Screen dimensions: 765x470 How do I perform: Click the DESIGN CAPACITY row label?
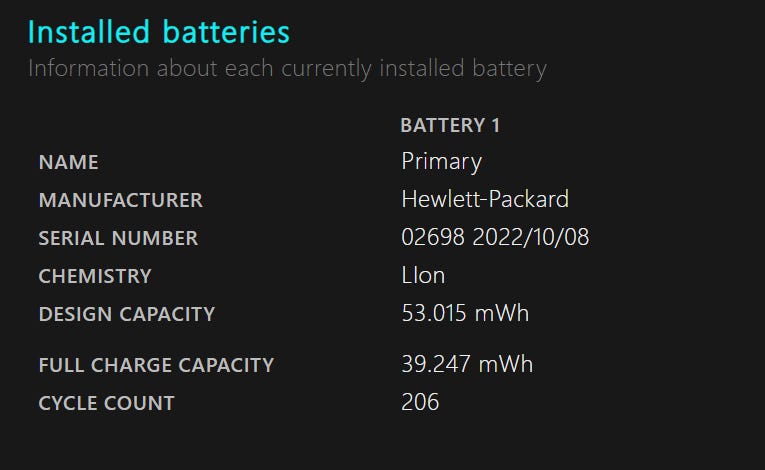tap(126, 314)
